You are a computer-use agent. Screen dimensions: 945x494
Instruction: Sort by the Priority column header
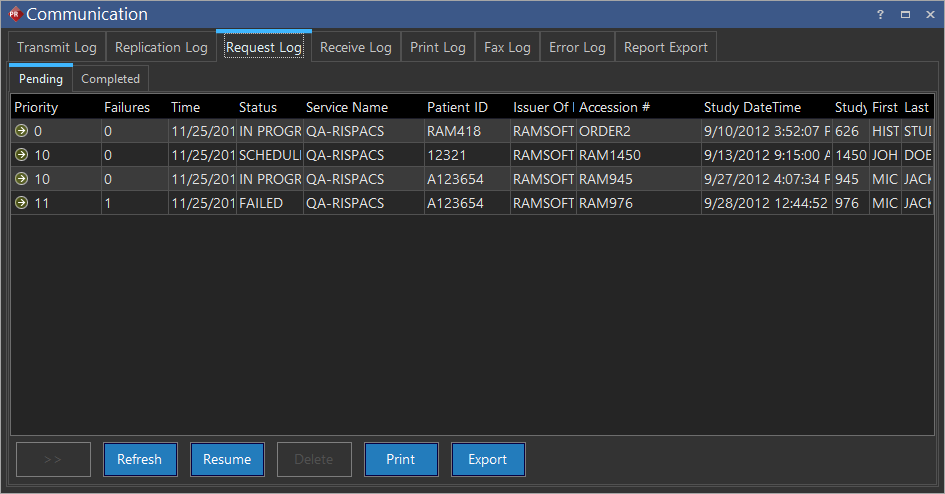point(37,107)
